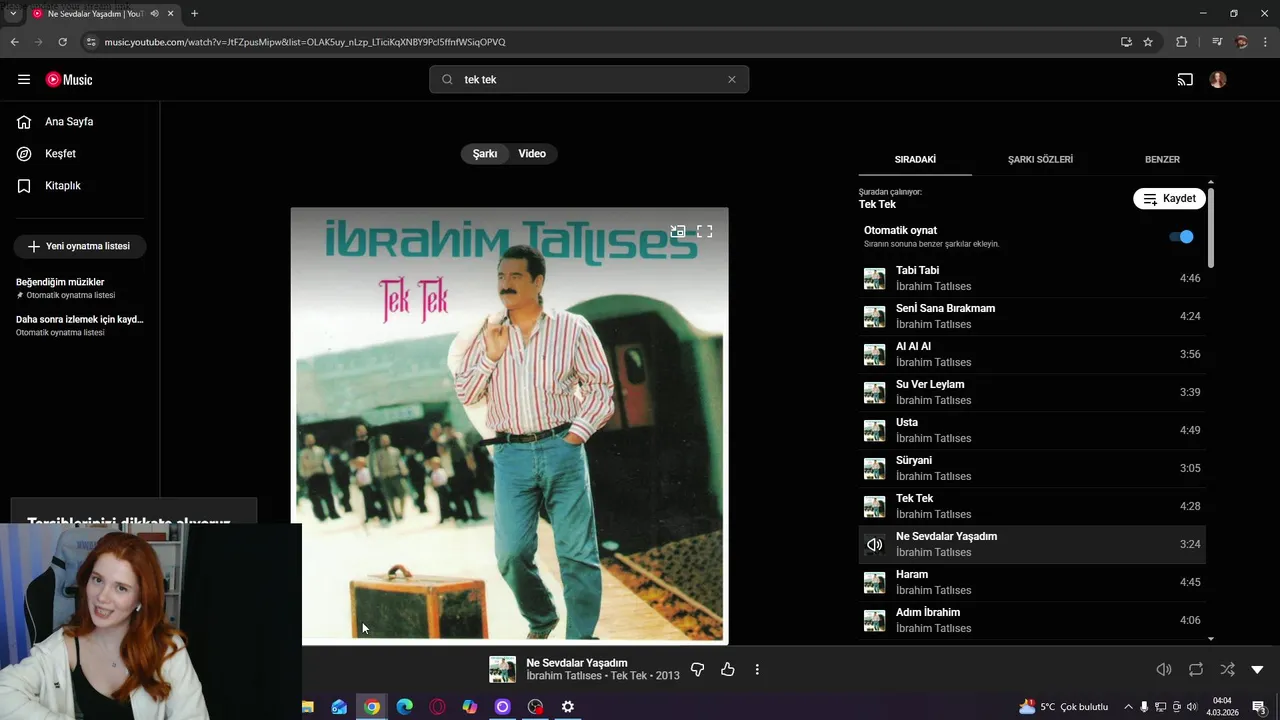Open Chrome media controls icon
This screenshot has width=1280, height=720.
[x=1217, y=42]
